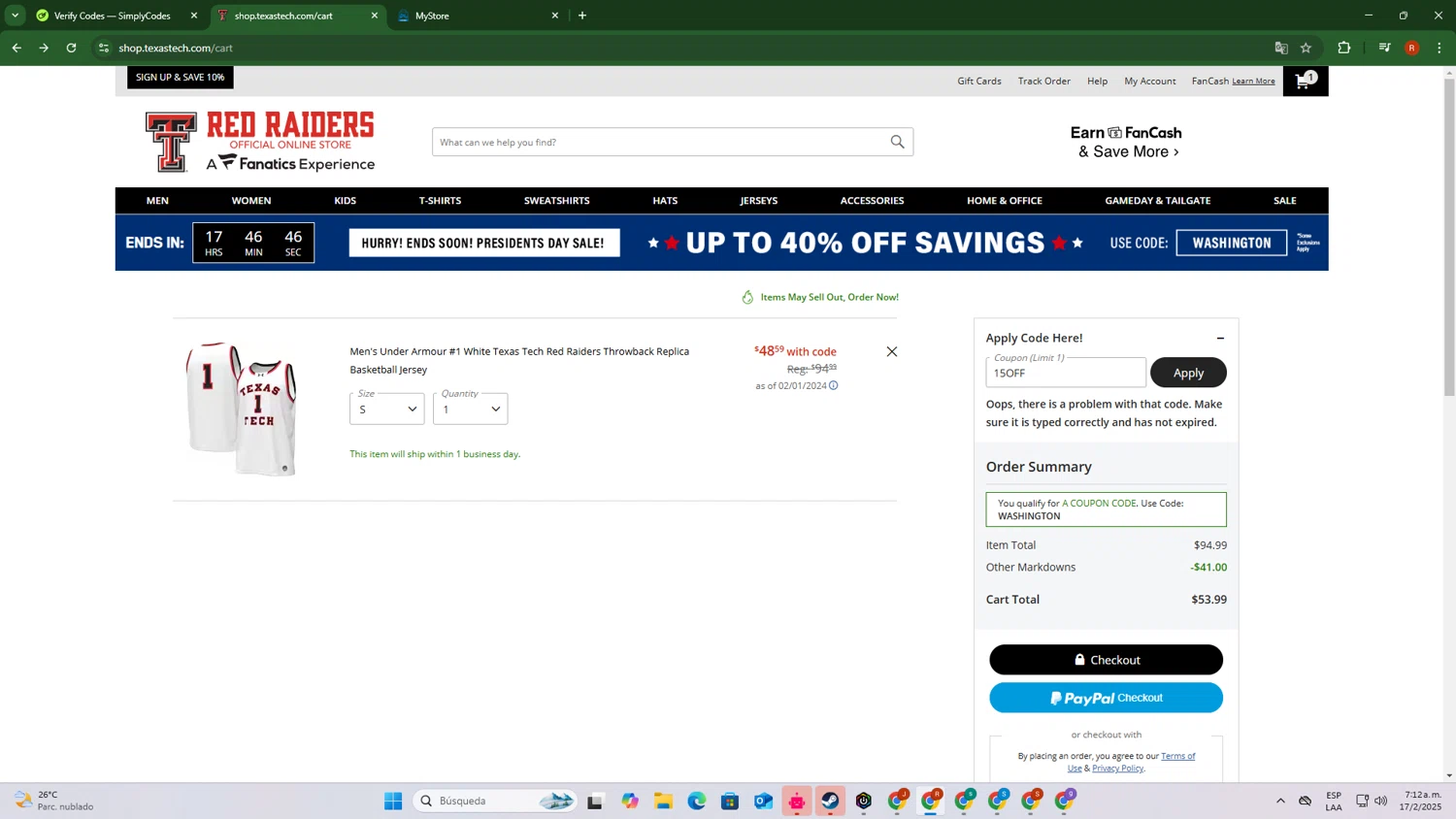This screenshot has height=819, width=1456.
Task: Bookmark this page with star icon
Action: pyautogui.click(x=1306, y=48)
